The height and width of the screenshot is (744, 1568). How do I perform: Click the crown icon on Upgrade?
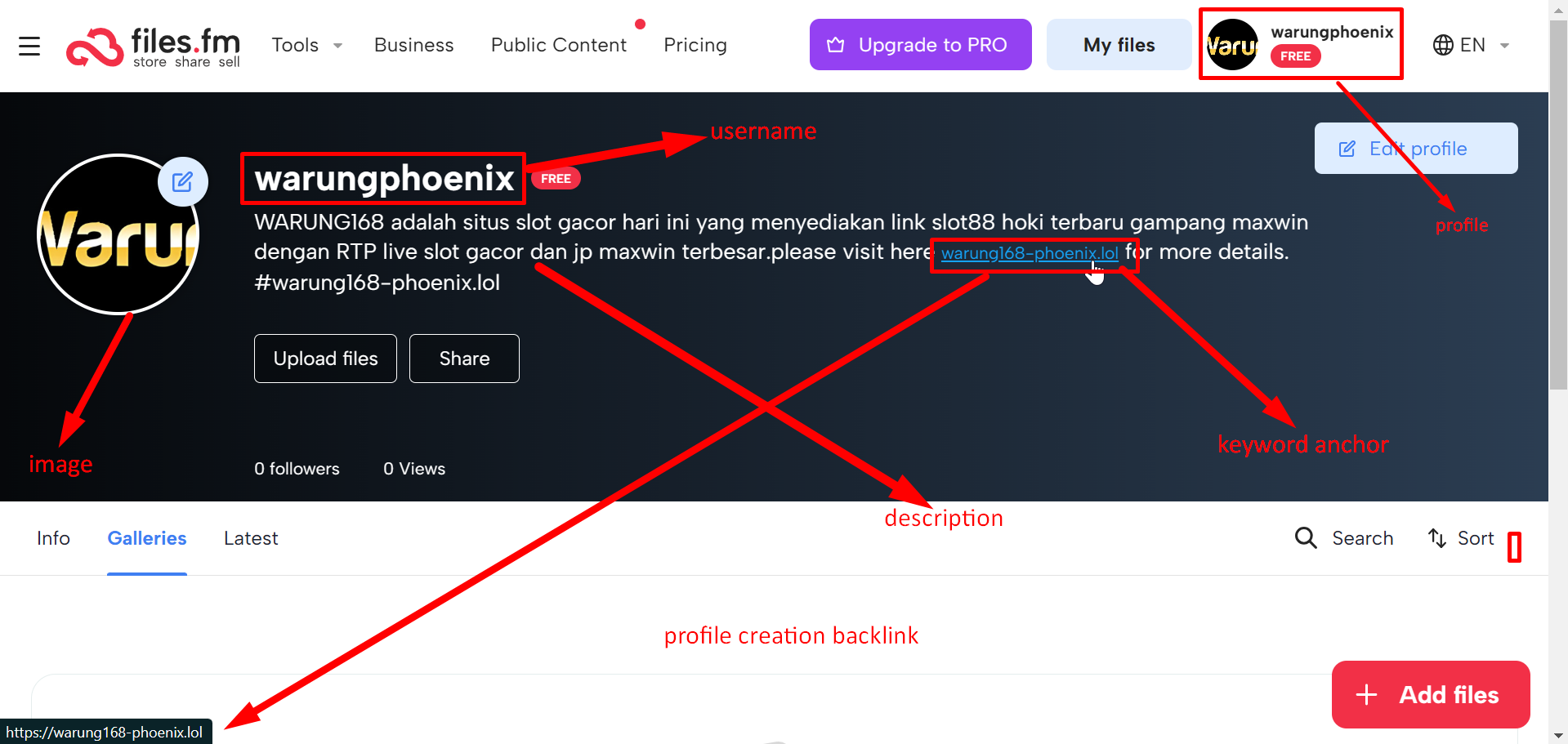point(836,45)
